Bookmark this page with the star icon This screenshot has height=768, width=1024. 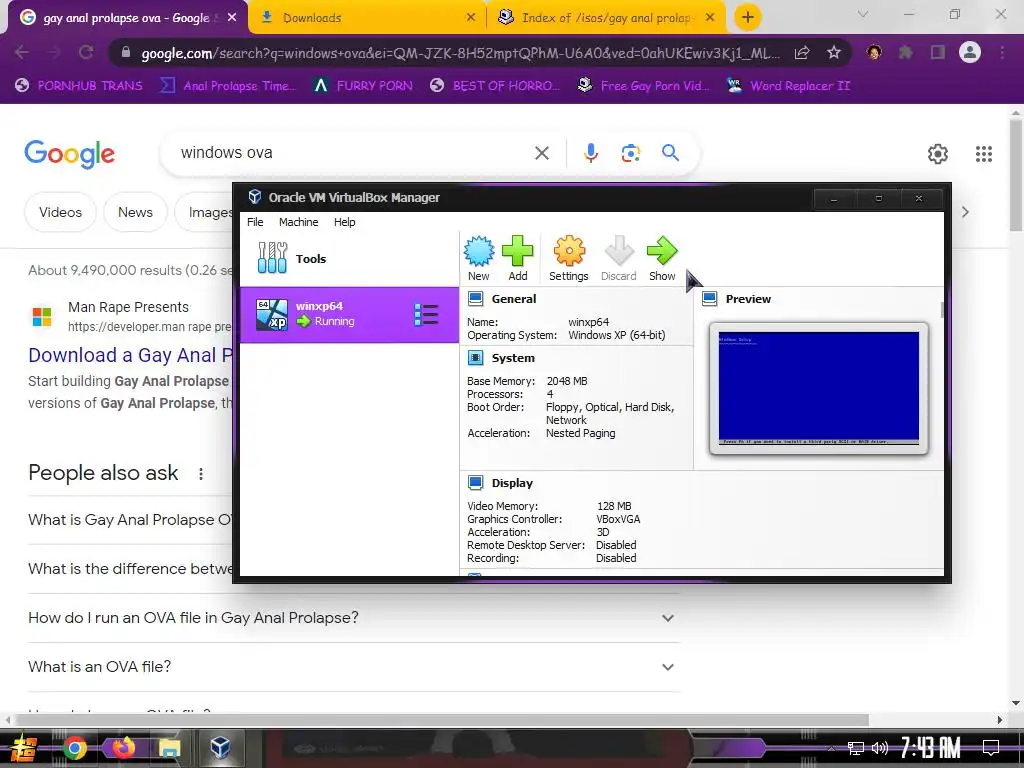point(833,52)
